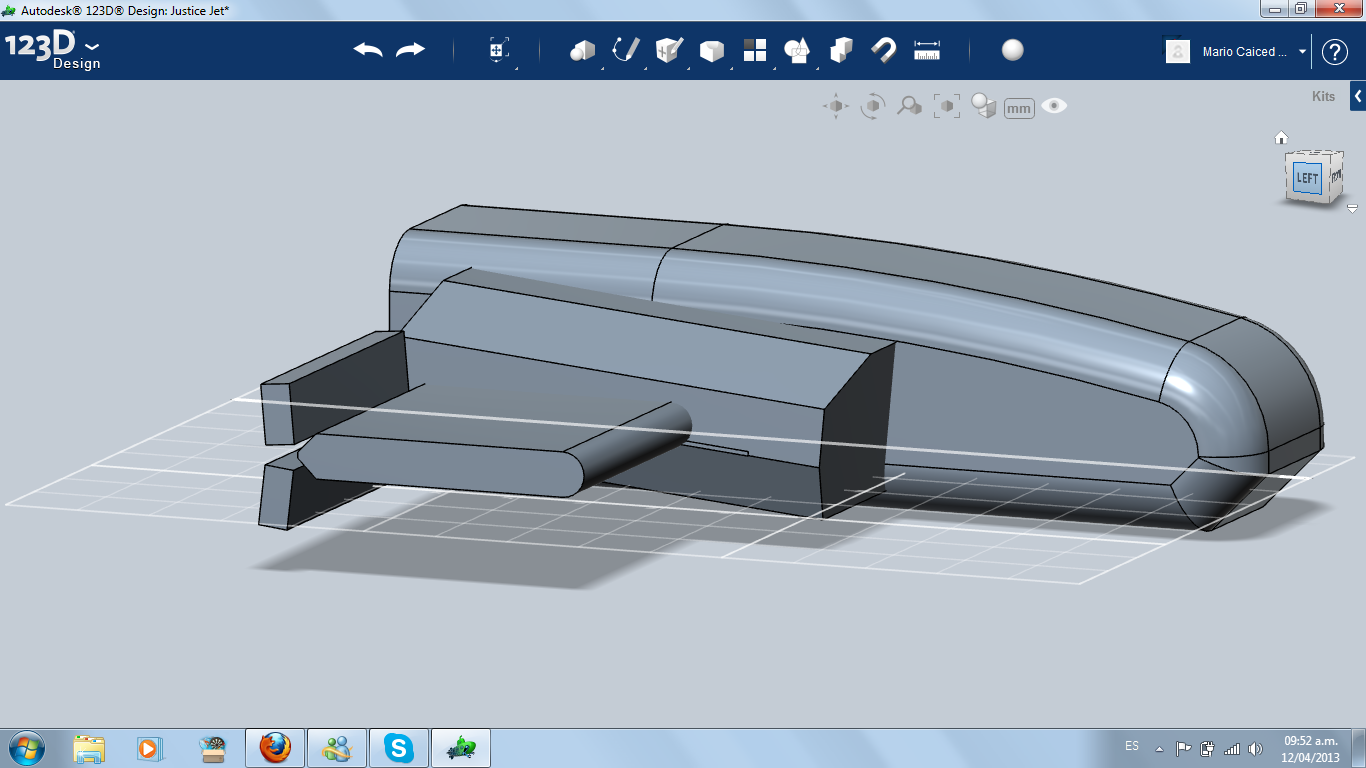Switch to Firefox in the taskbar

coord(275,748)
